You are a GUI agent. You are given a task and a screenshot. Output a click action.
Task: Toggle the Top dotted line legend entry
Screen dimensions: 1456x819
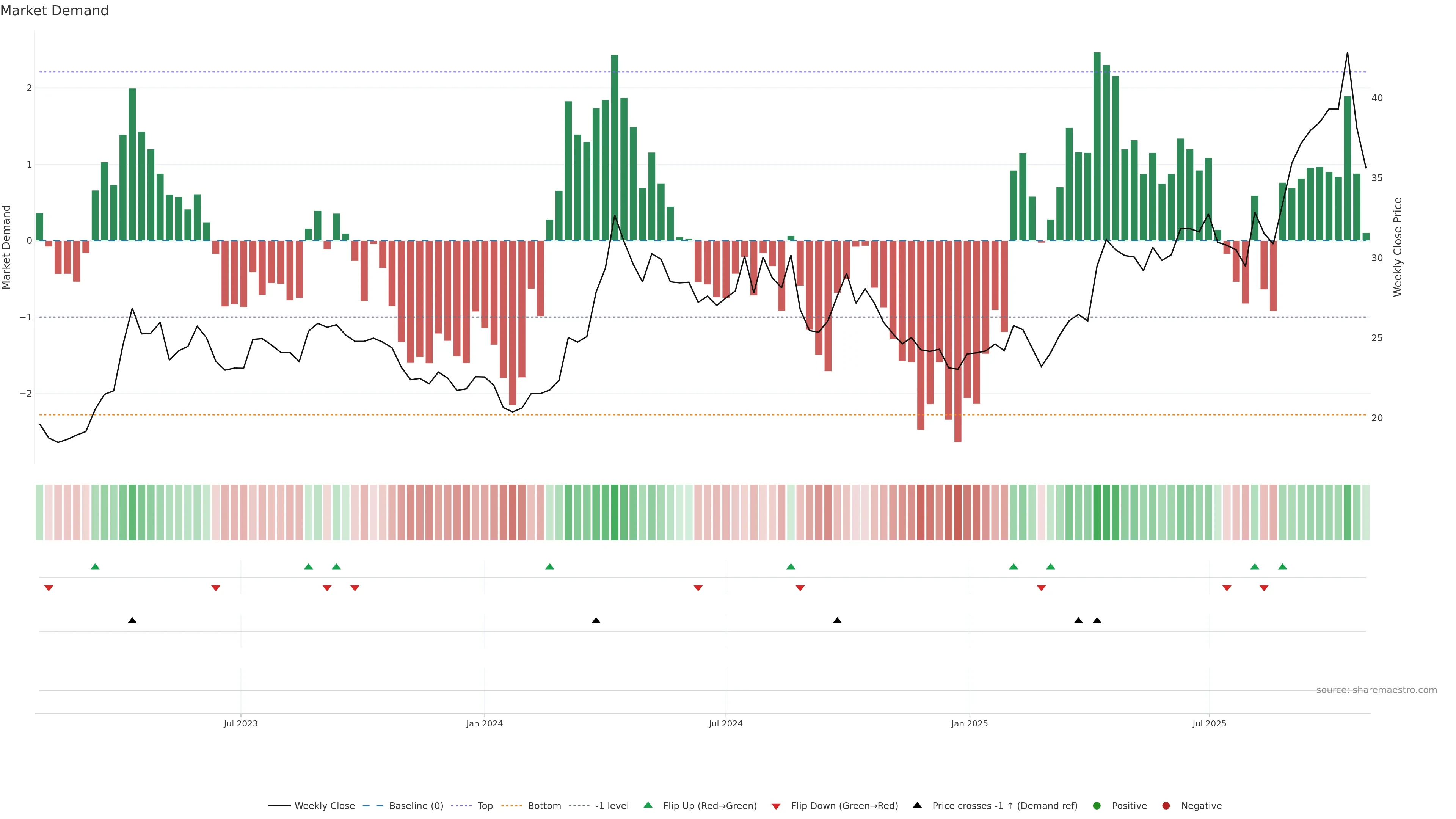[485, 805]
